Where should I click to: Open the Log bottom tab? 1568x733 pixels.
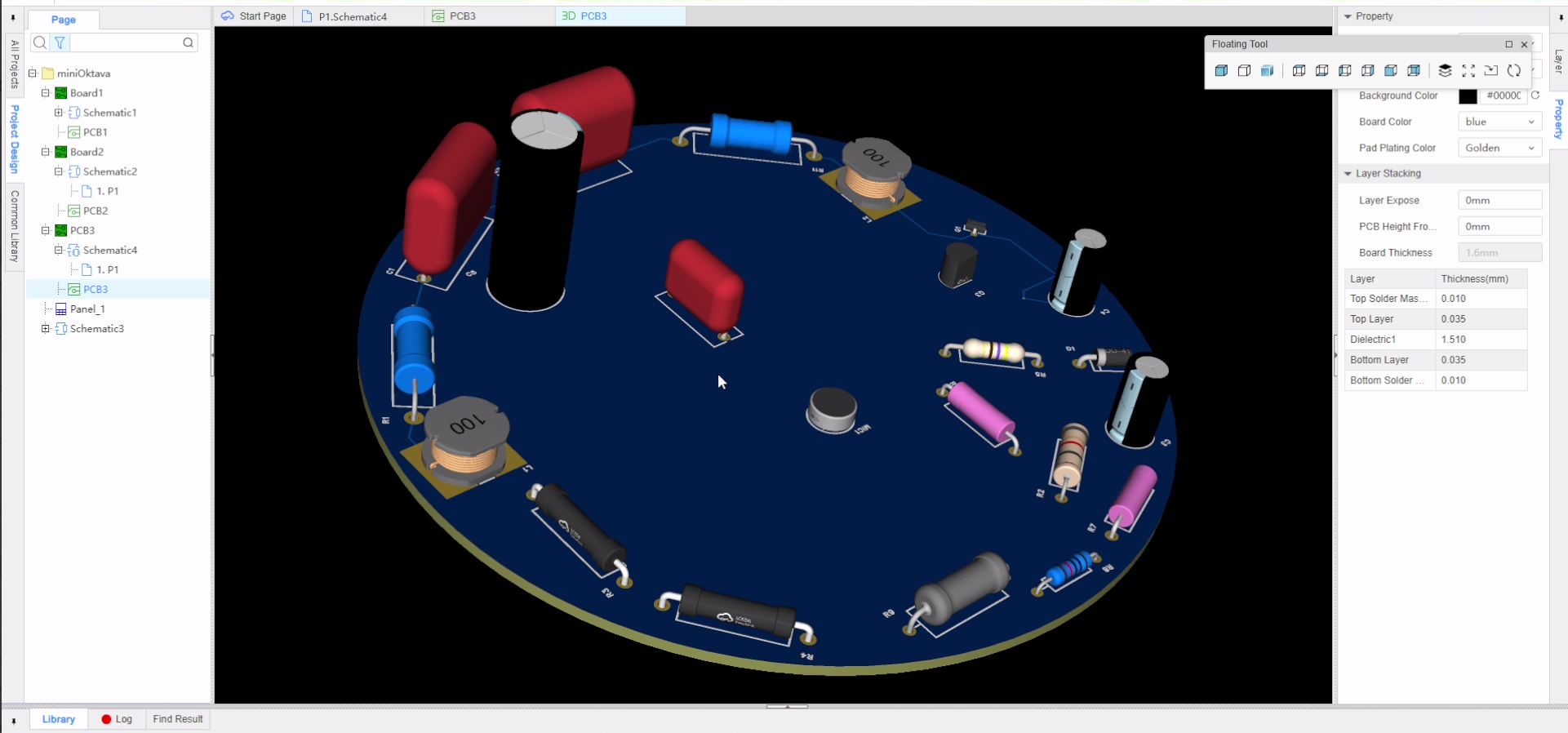point(117,719)
